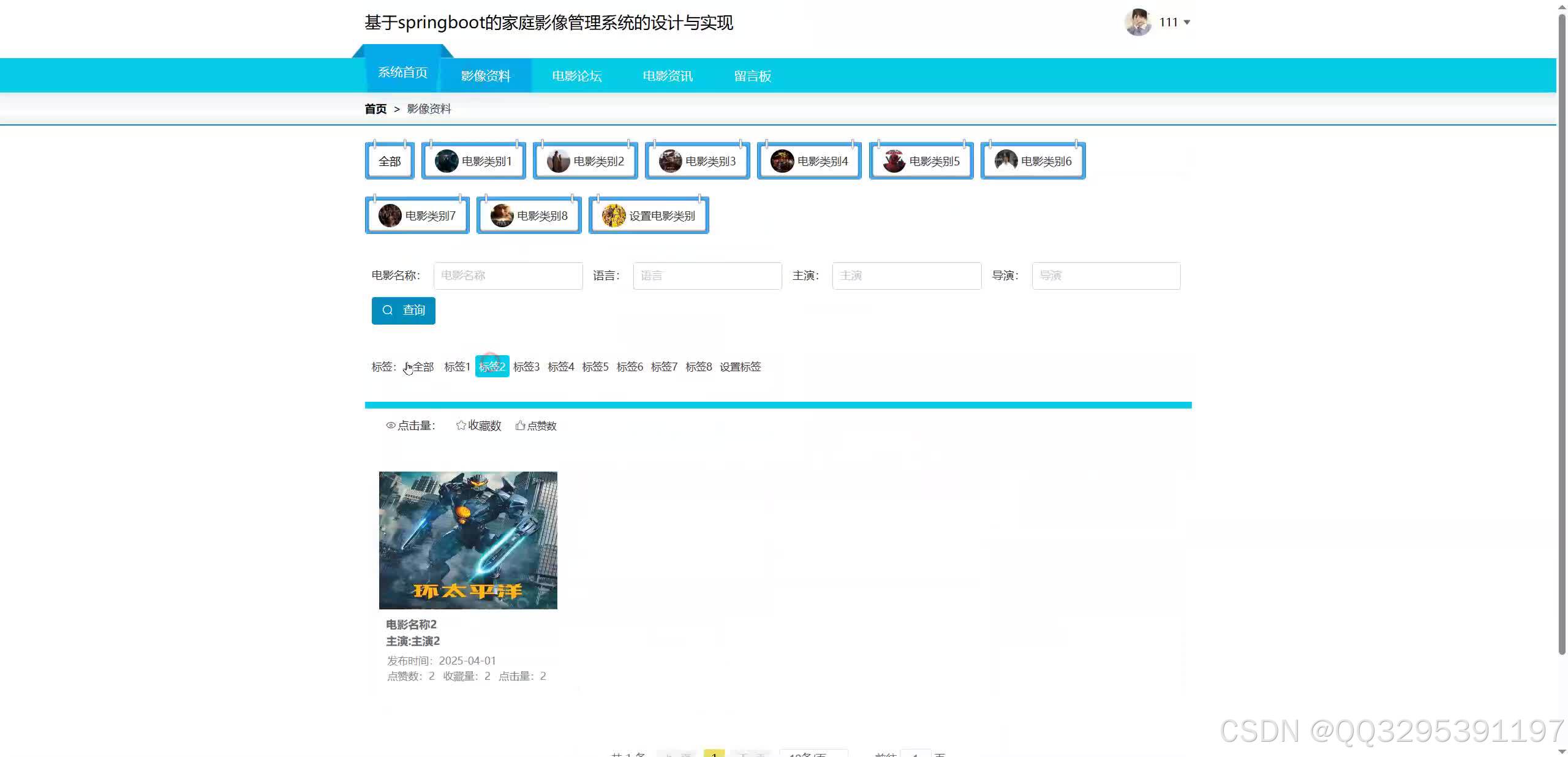Enable the 标签5 tag filter
Image resolution: width=1568 pixels, height=757 pixels.
595,366
